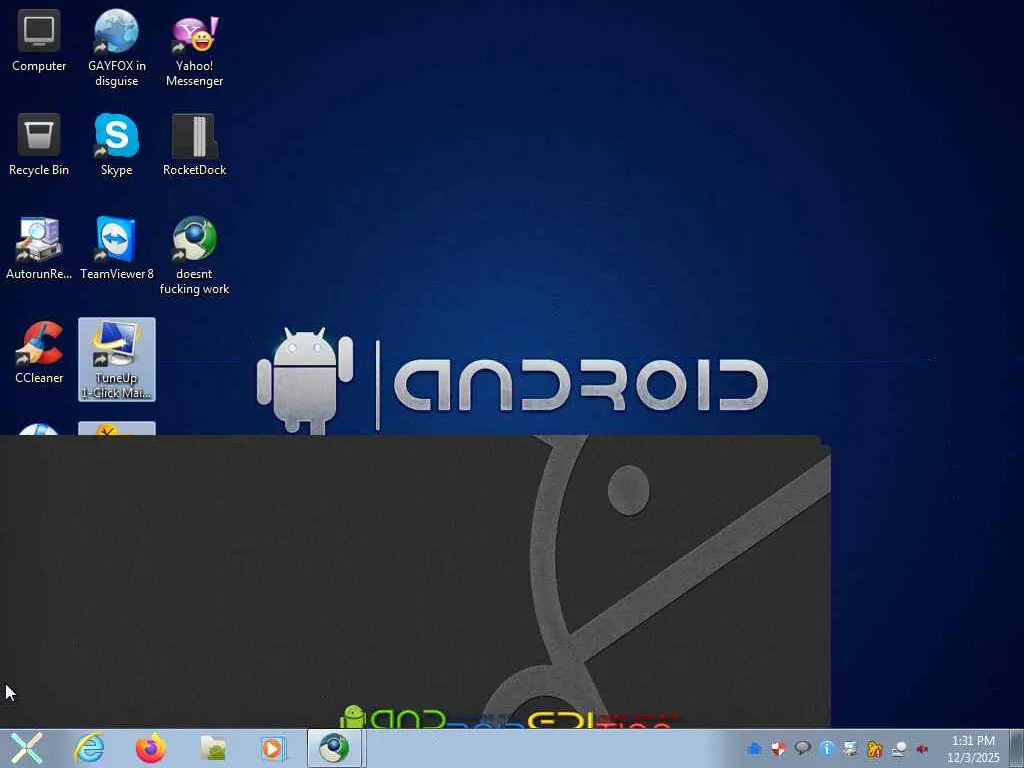Click the muted volume tray icon

pos(923,749)
